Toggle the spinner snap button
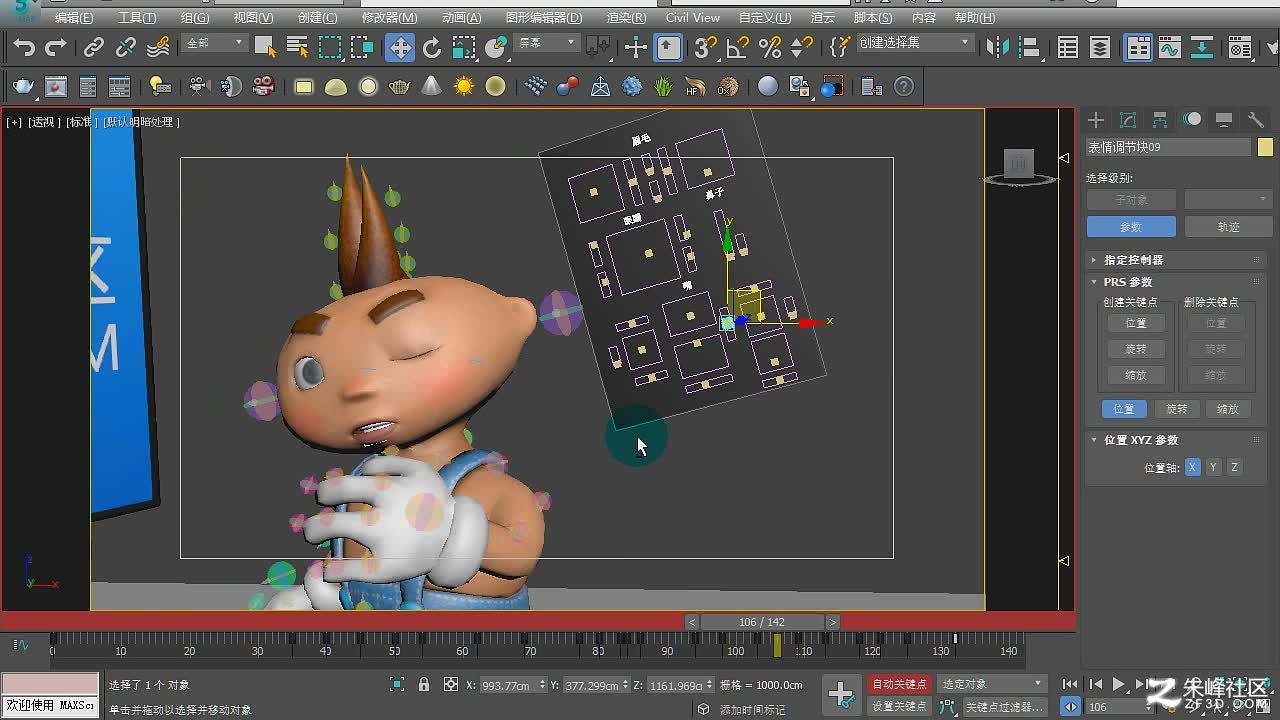 (801, 47)
